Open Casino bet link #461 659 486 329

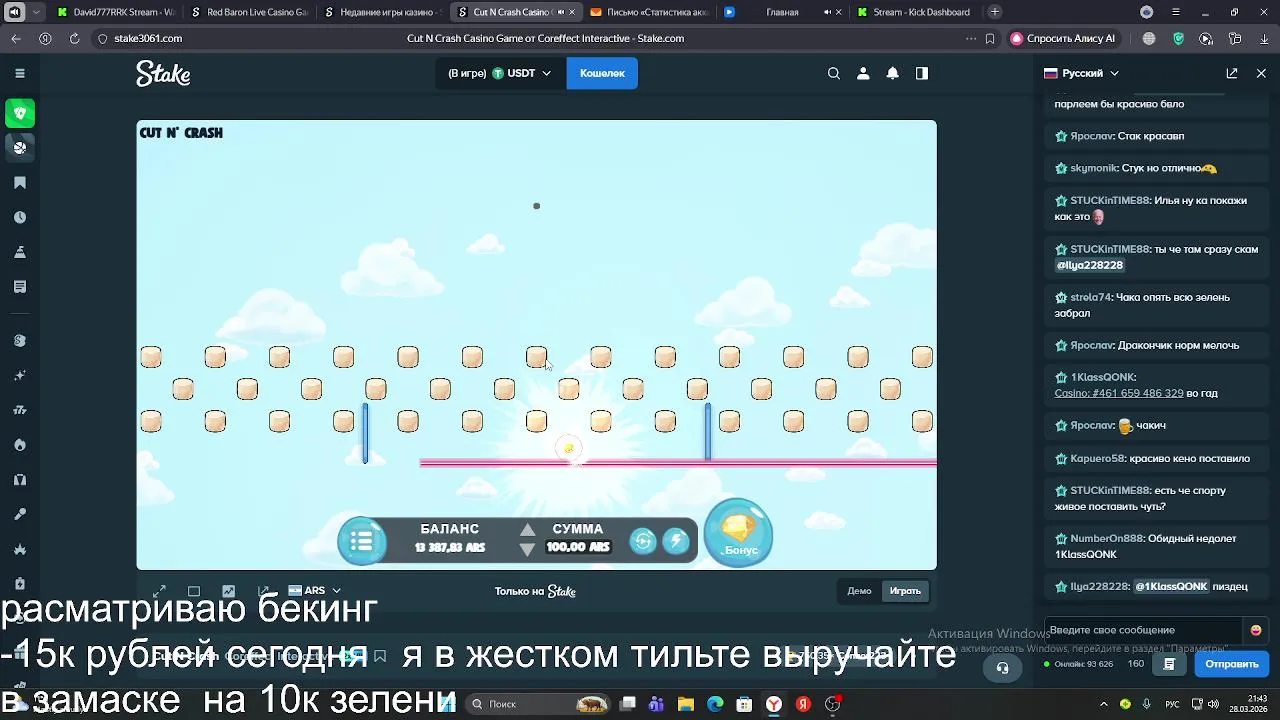pos(1118,393)
